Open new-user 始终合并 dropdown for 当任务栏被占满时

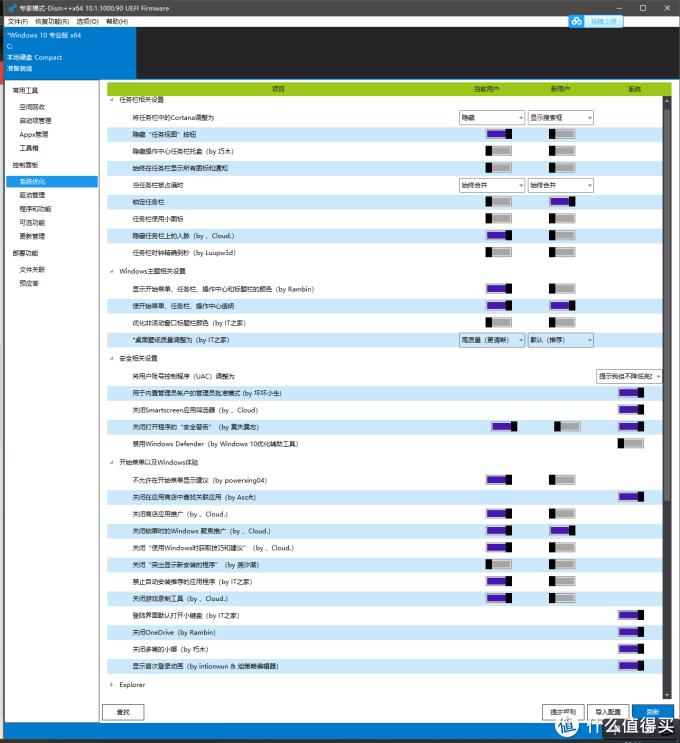pyautogui.click(x=561, y=185)
